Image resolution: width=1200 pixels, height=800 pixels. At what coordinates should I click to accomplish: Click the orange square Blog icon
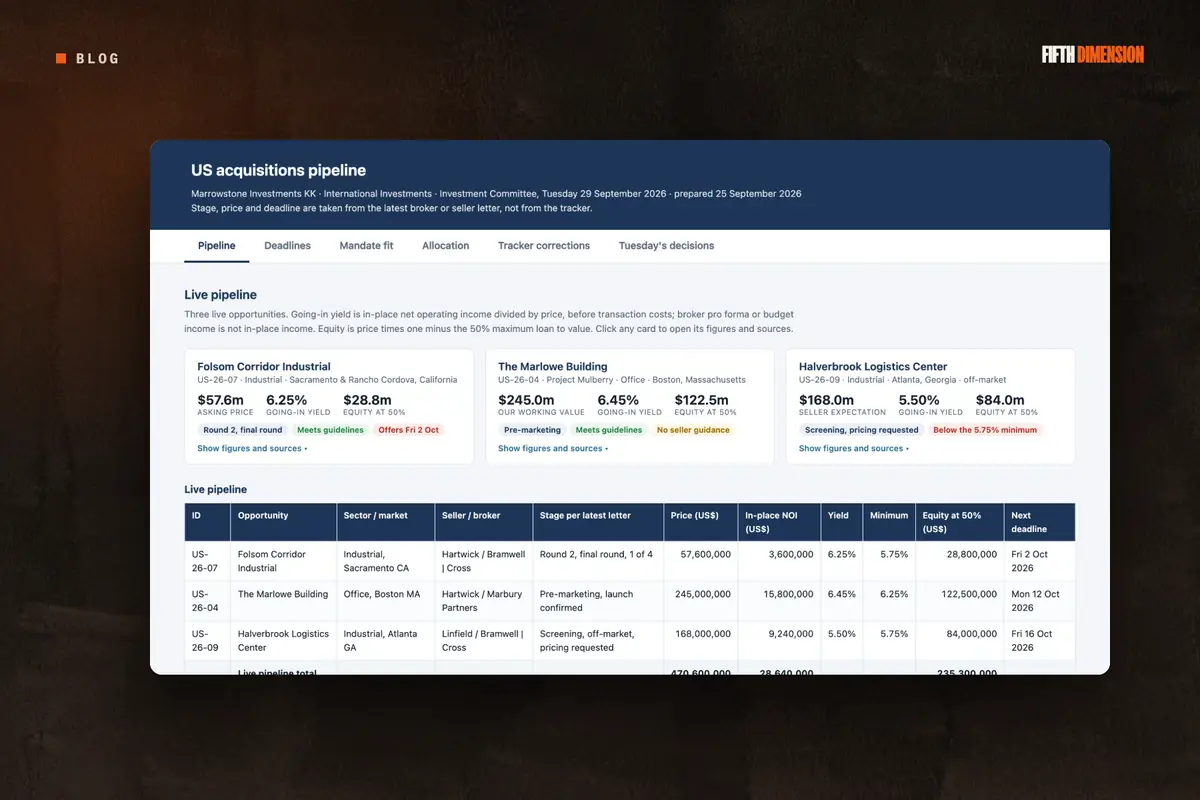click(61, 58)
